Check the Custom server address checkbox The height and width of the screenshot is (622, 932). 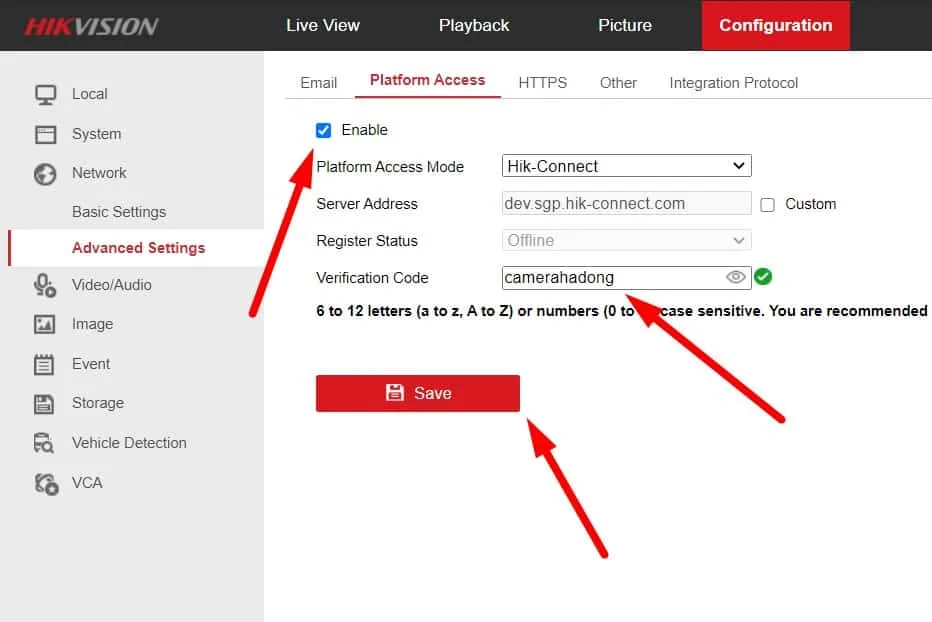coord(767,205)
